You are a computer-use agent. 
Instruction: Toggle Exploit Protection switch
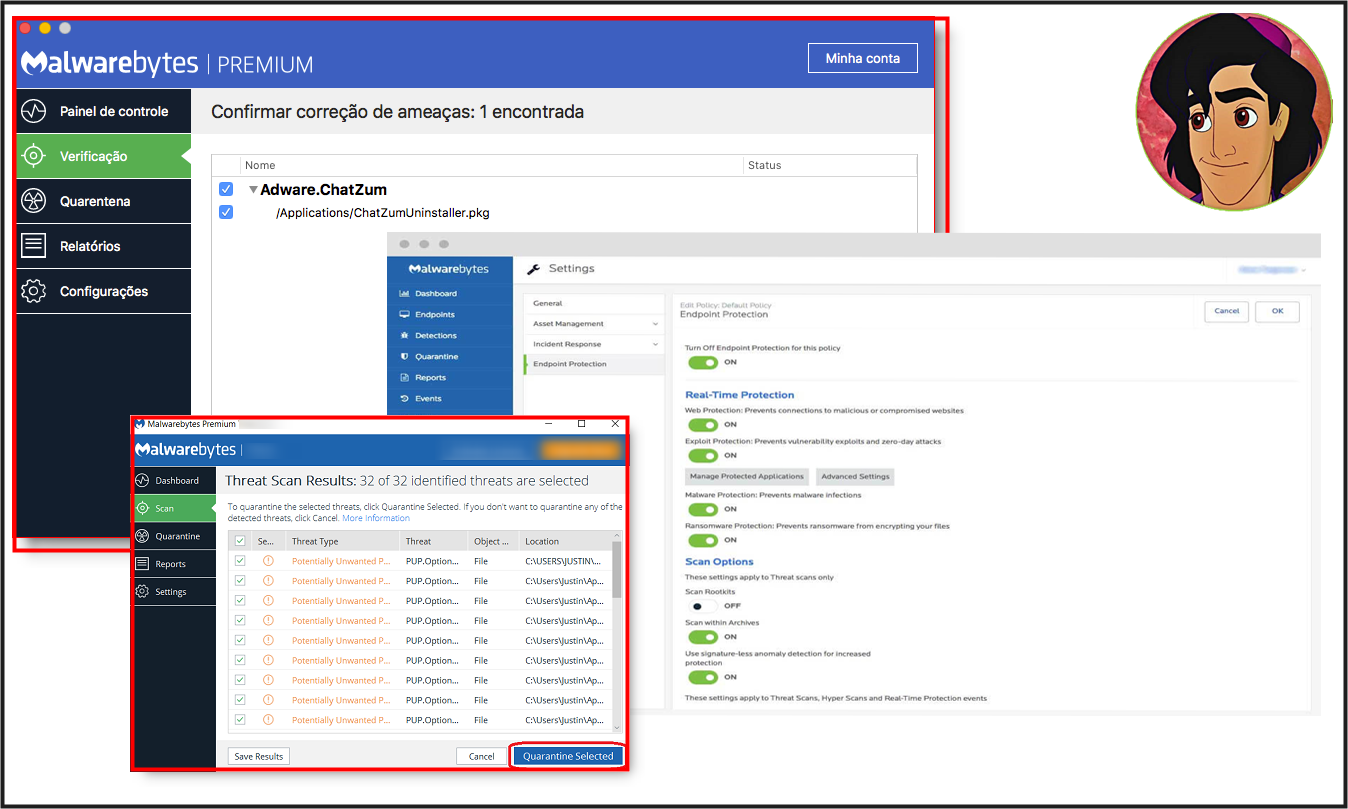coord(703,455)
